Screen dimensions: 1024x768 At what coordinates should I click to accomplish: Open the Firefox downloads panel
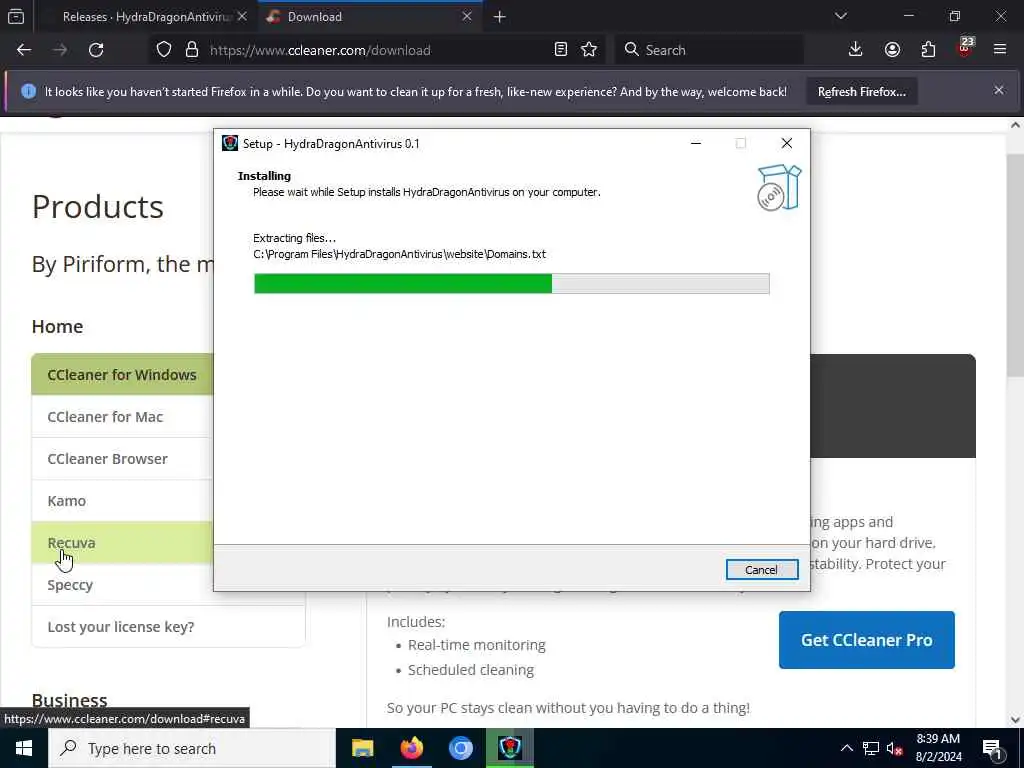(856, 50)
